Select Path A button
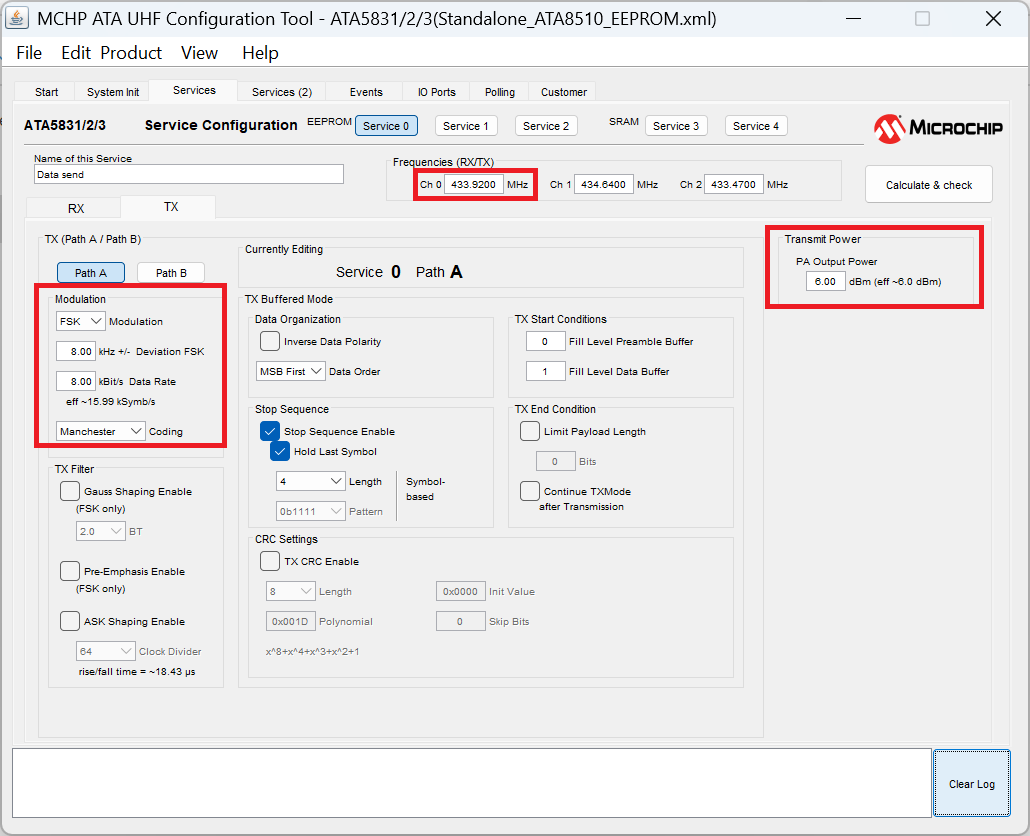1030x836 pixels. (91, 273)
